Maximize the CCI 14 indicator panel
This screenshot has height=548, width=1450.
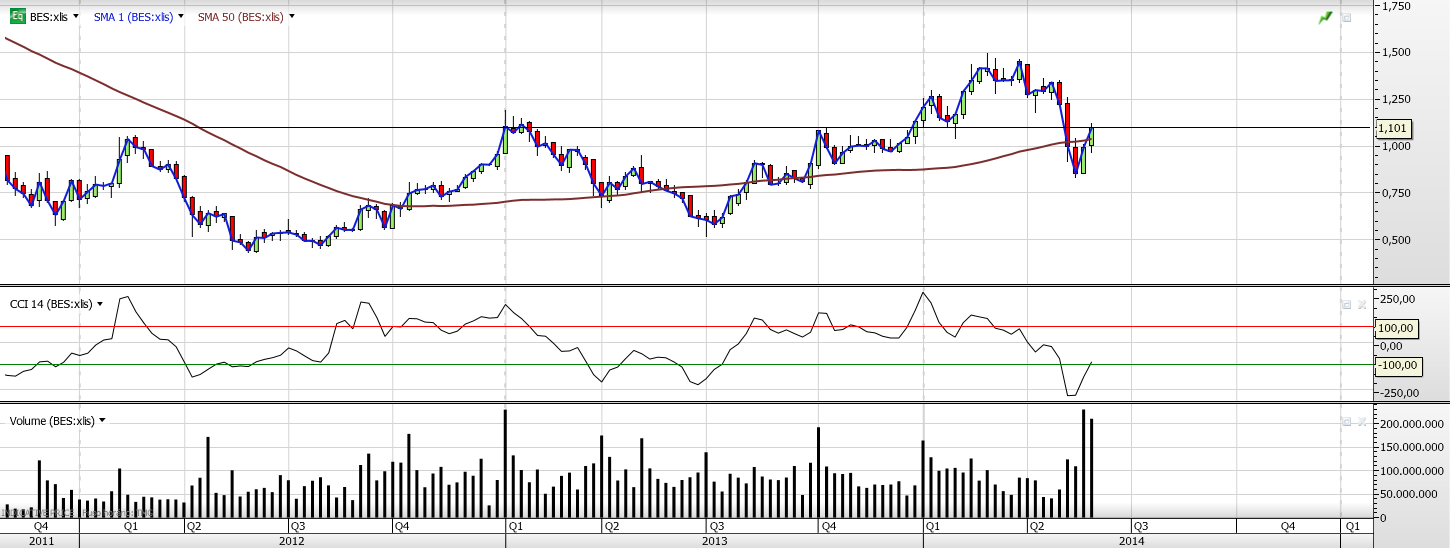tap(1346, 304)
